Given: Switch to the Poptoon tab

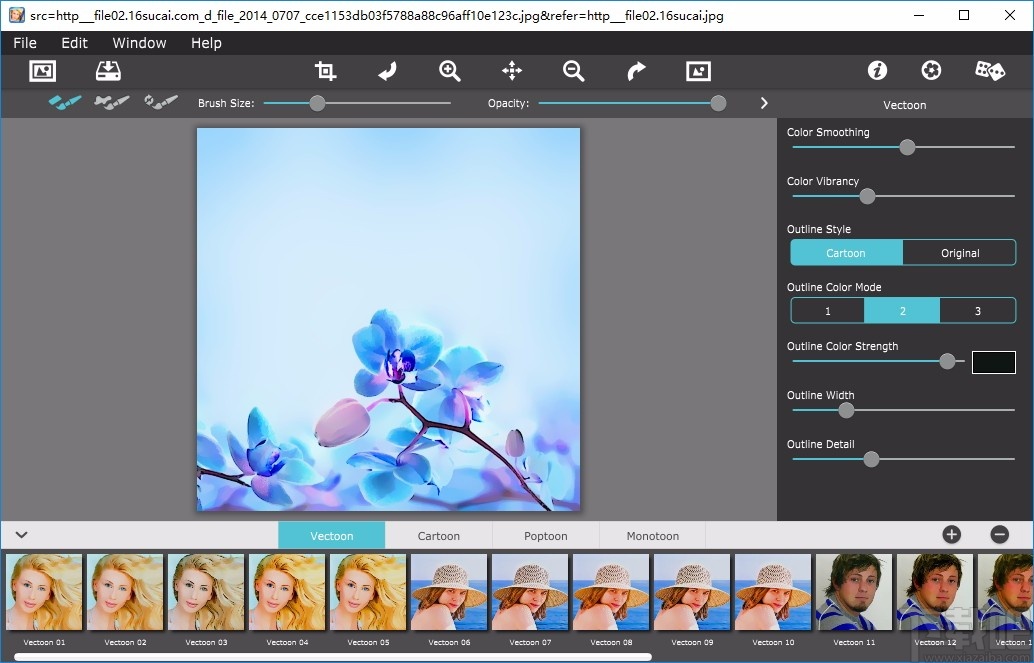Looking at the screenshot, I should (545, 536).
